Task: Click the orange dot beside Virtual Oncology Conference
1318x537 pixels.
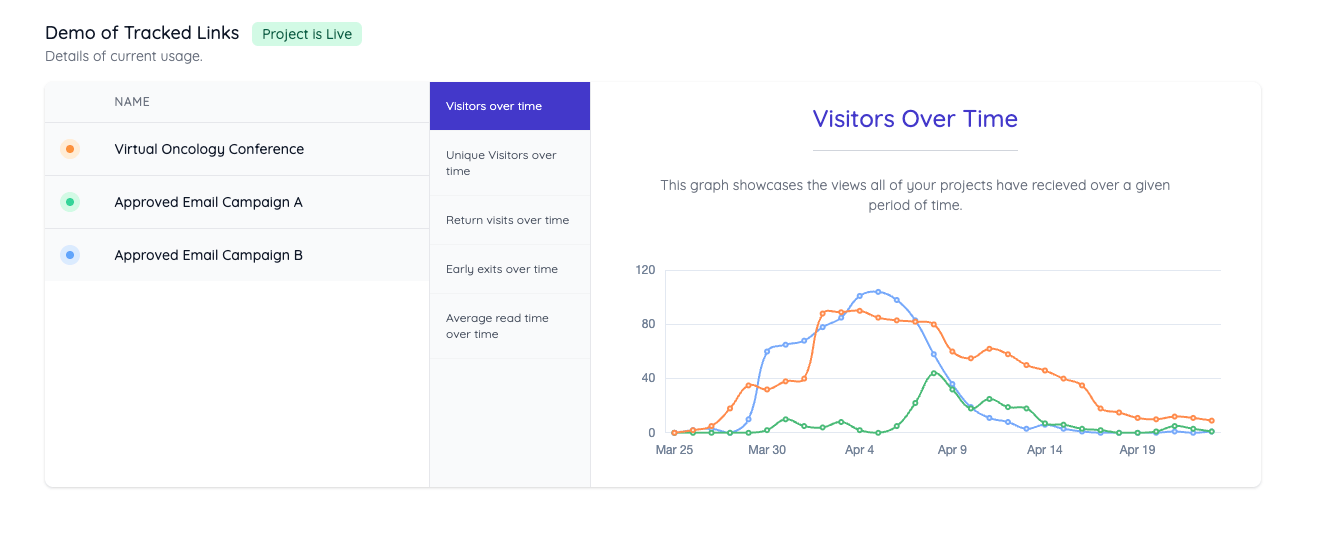Action: pos(69,149)
